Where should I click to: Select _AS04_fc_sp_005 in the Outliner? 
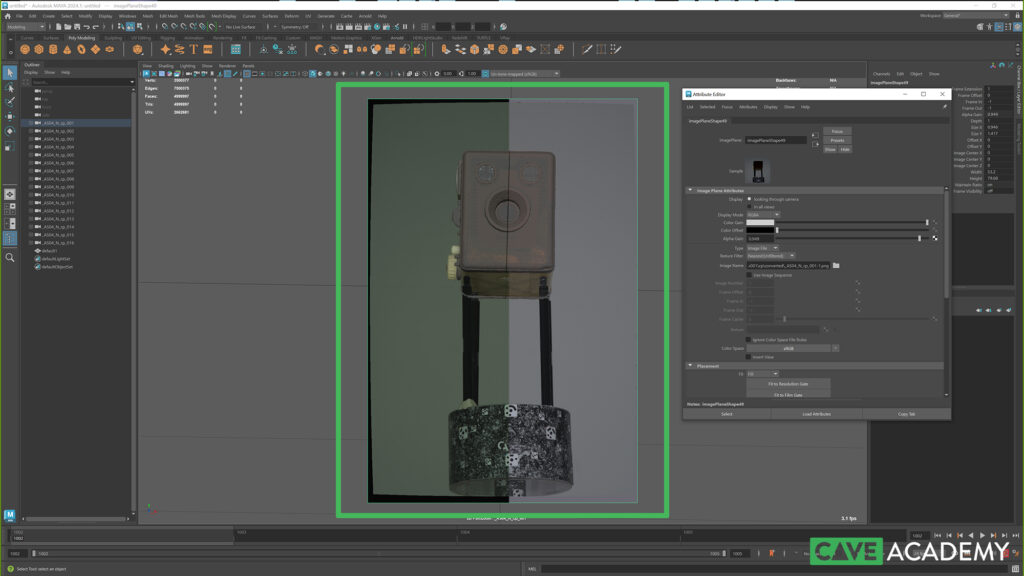click(59, 155)
